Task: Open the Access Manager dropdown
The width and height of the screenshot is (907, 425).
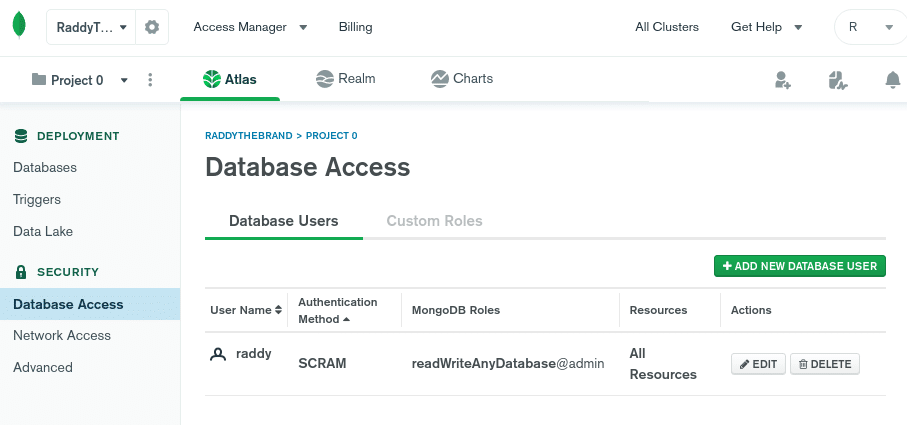Action: click(x=250, y=27)
